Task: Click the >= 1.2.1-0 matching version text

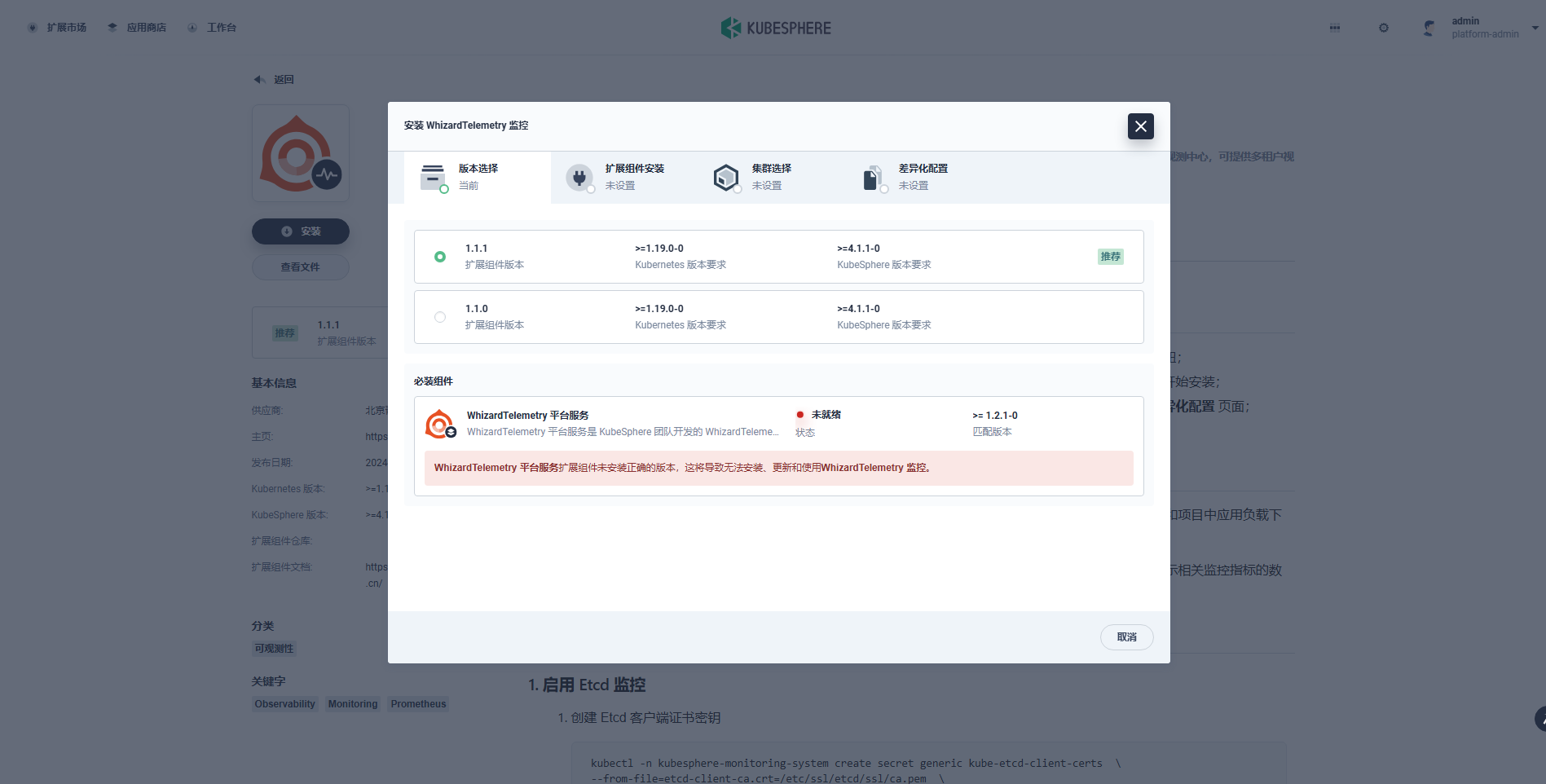Action: click(x=995, y=416)
